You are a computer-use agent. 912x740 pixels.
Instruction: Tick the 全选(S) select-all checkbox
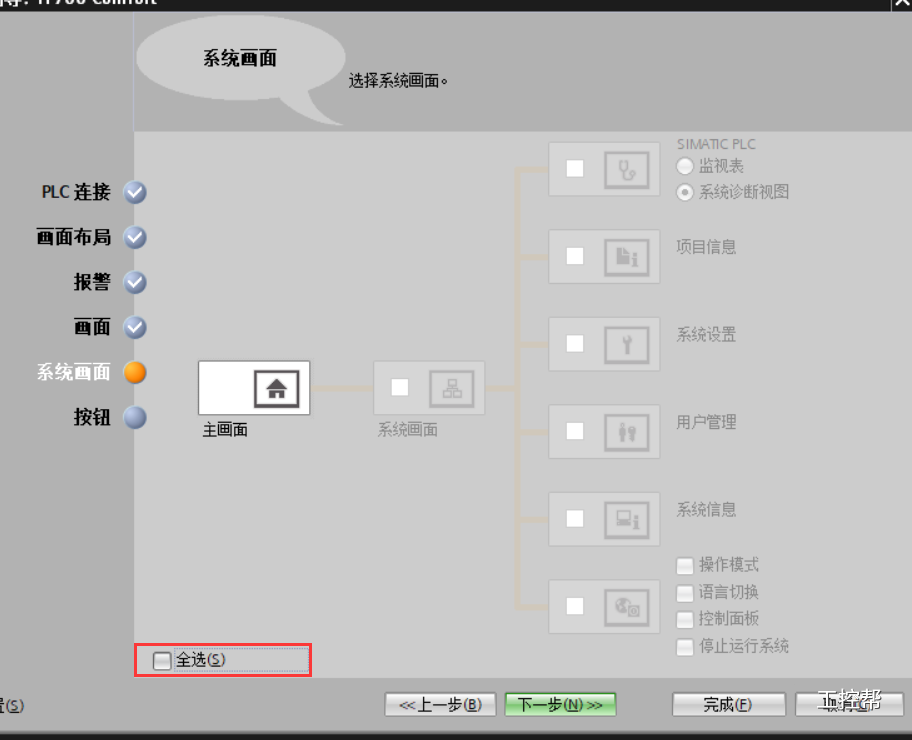162,660
